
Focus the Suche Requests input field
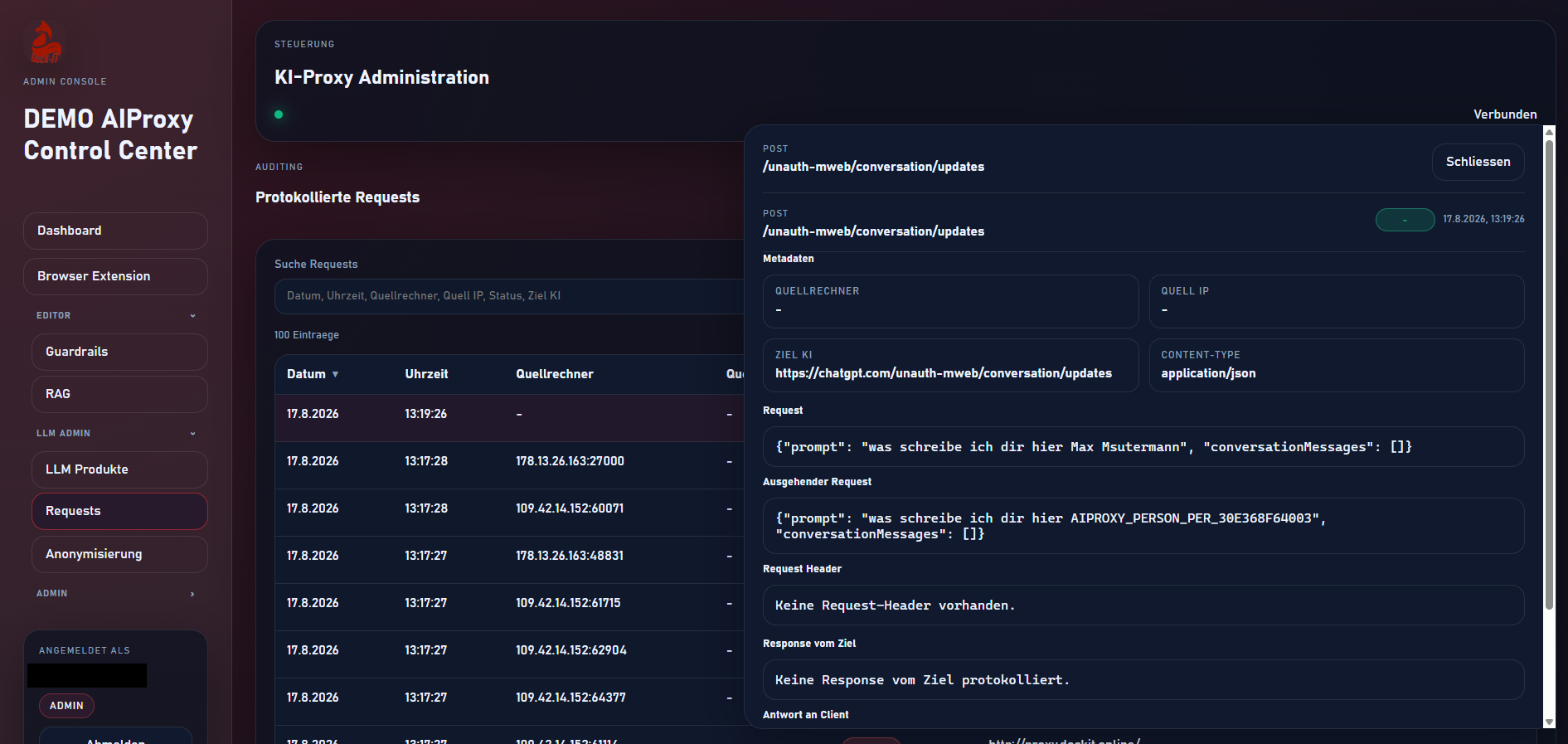click(509, 296)
